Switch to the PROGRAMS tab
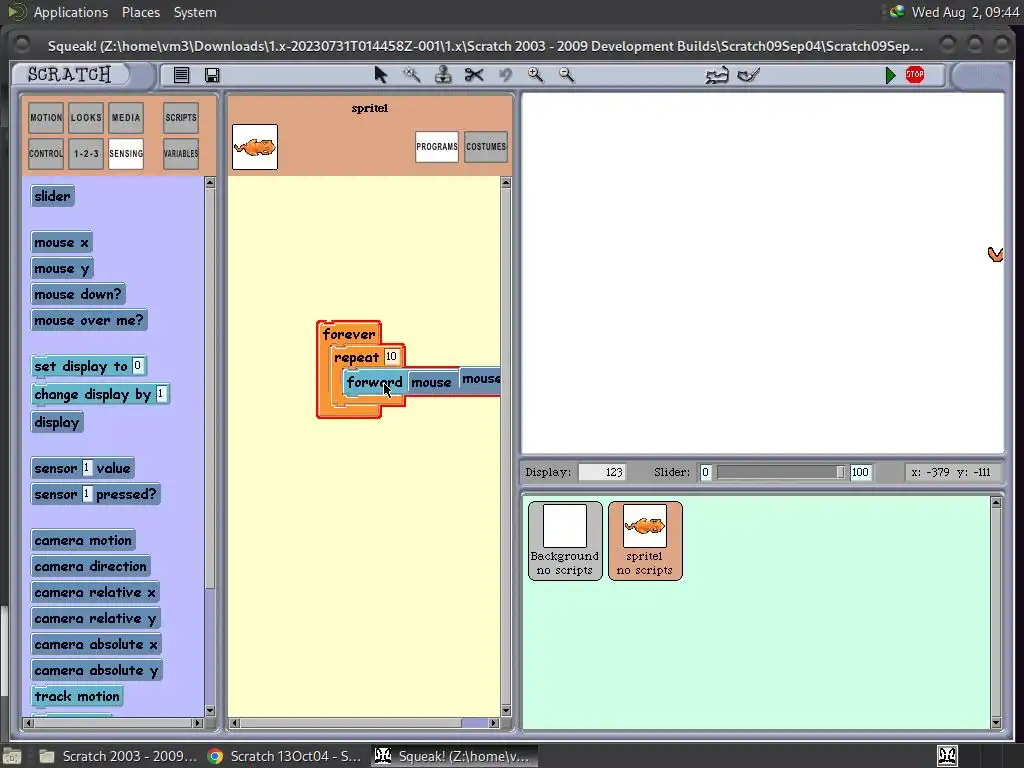The image size is (1024, 768). tap(437, 147)
